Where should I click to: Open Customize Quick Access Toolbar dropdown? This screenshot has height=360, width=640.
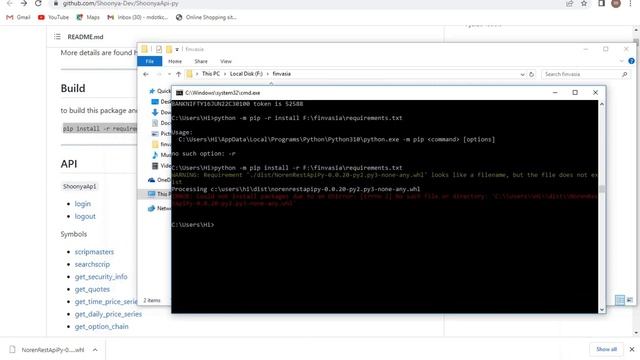pyautogui.click(x=177, y=49)
